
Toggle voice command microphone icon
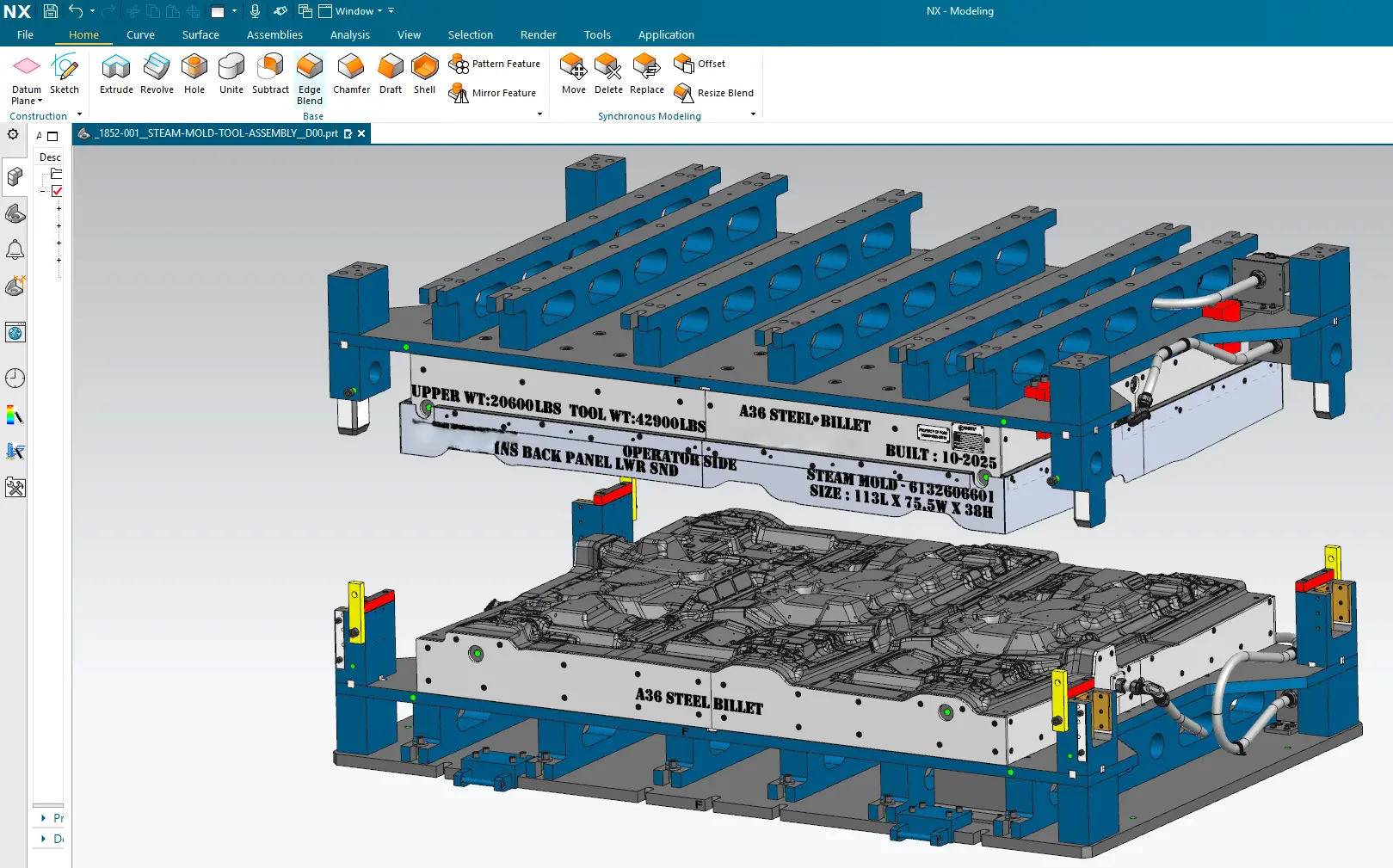point(255,11)
